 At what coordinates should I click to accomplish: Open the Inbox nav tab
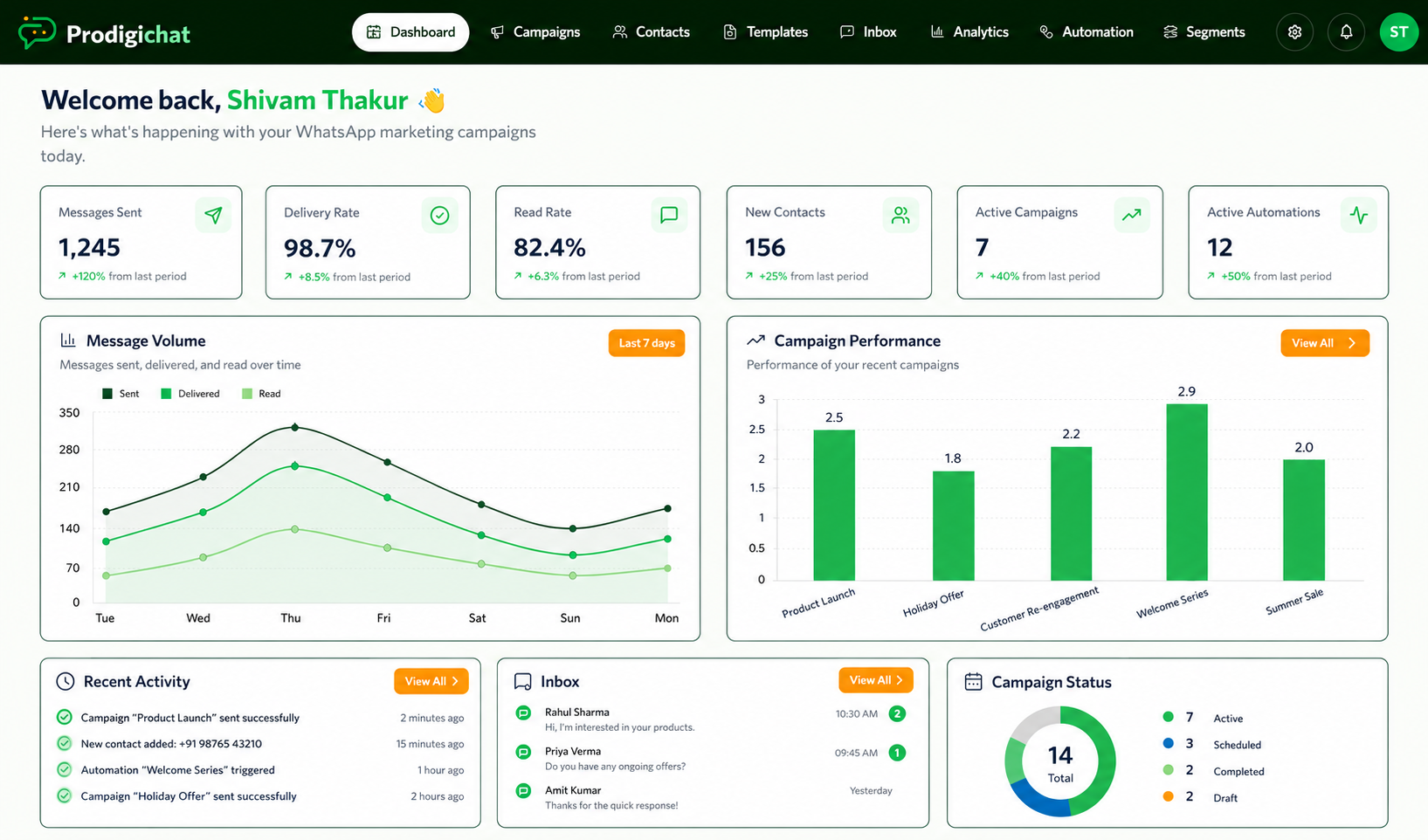coord(868,32)
